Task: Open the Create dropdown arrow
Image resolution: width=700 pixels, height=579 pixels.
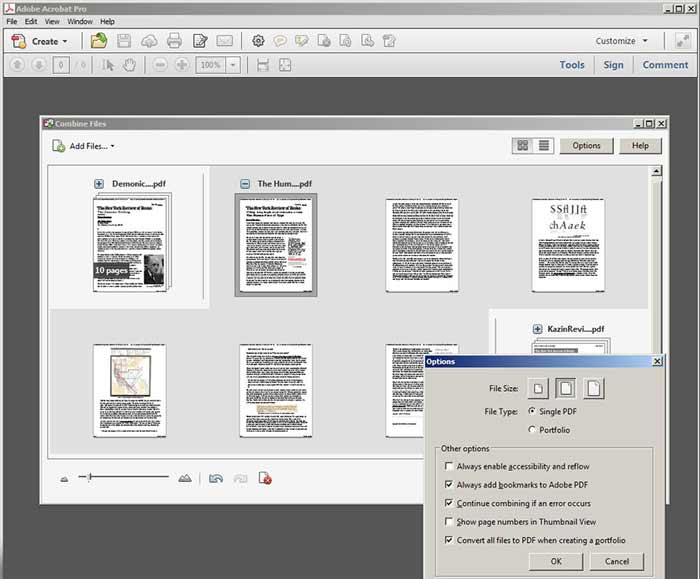Action: coord(65,42)
